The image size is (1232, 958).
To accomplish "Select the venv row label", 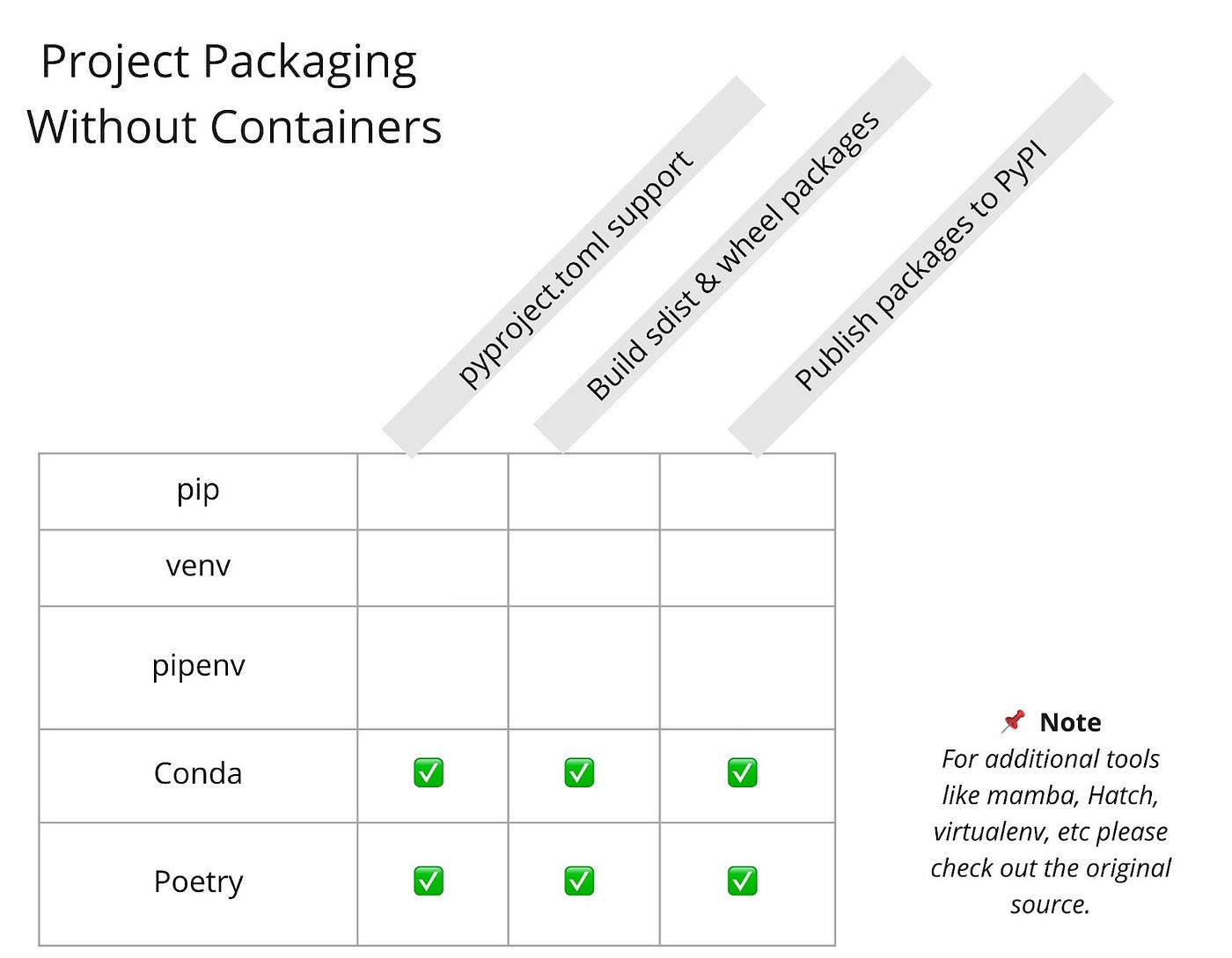I will (x=198, y=566).
